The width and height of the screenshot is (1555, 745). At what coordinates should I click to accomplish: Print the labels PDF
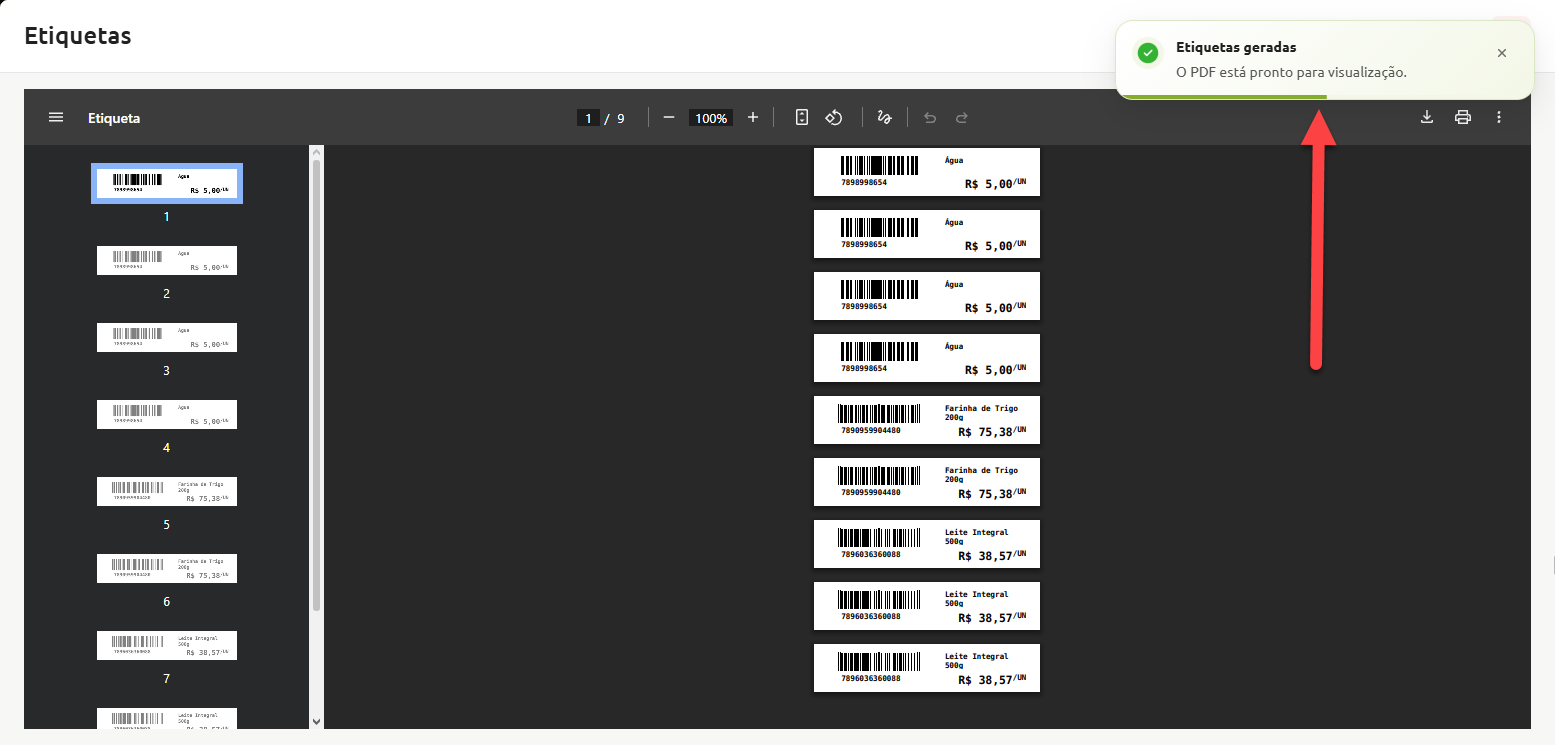click(x=1463, y=118)
